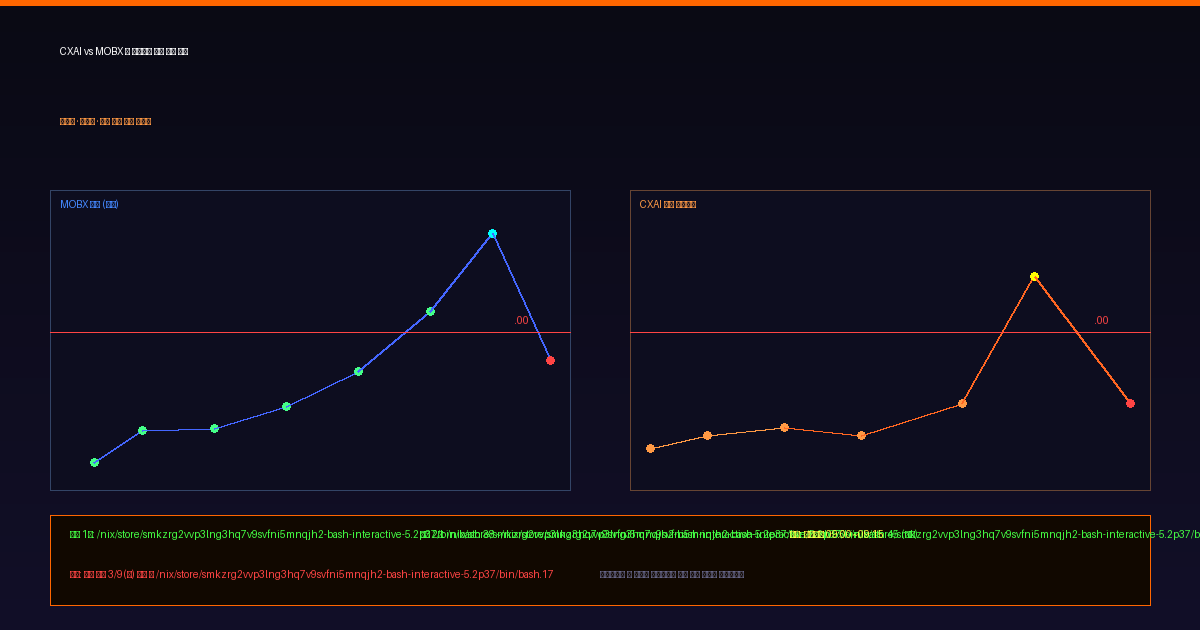
Task: Click the grey note text in bottom box
Action: pyautogui.click(x=672, y=574)
